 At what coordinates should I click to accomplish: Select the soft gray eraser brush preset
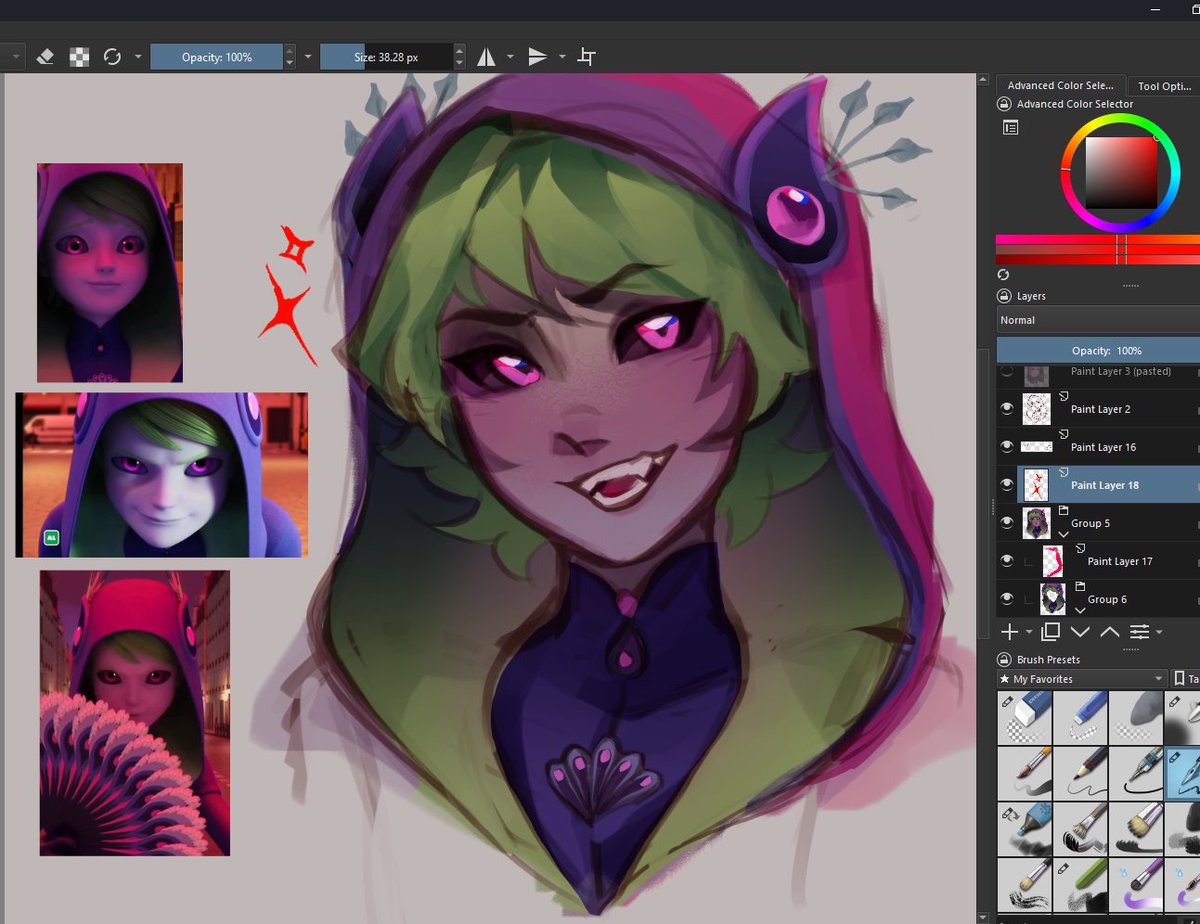pos(1135,717)
